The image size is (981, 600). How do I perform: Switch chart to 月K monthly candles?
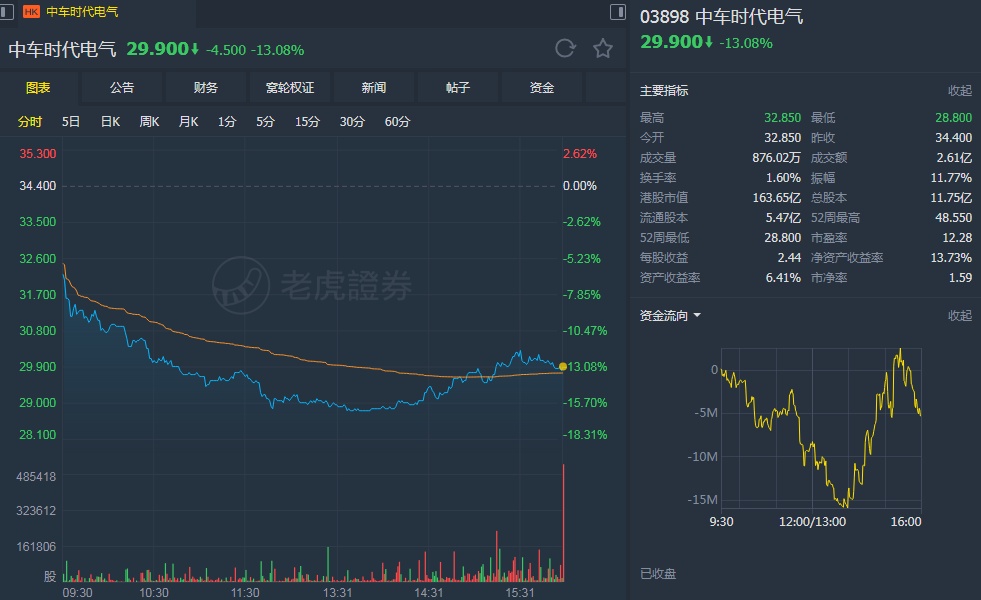(x=188, y=121)
